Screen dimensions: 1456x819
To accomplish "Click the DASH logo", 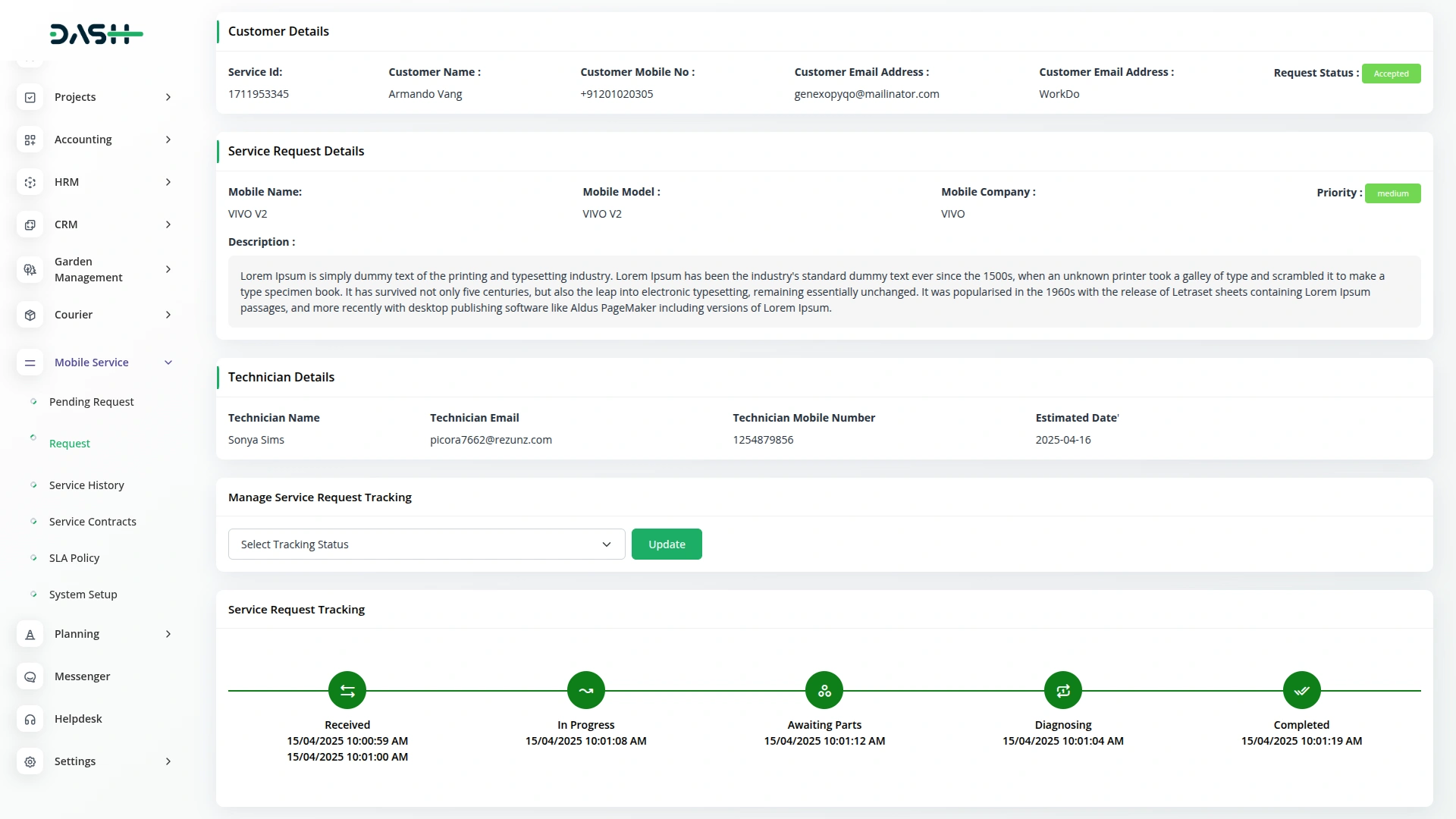I will 96,33.
